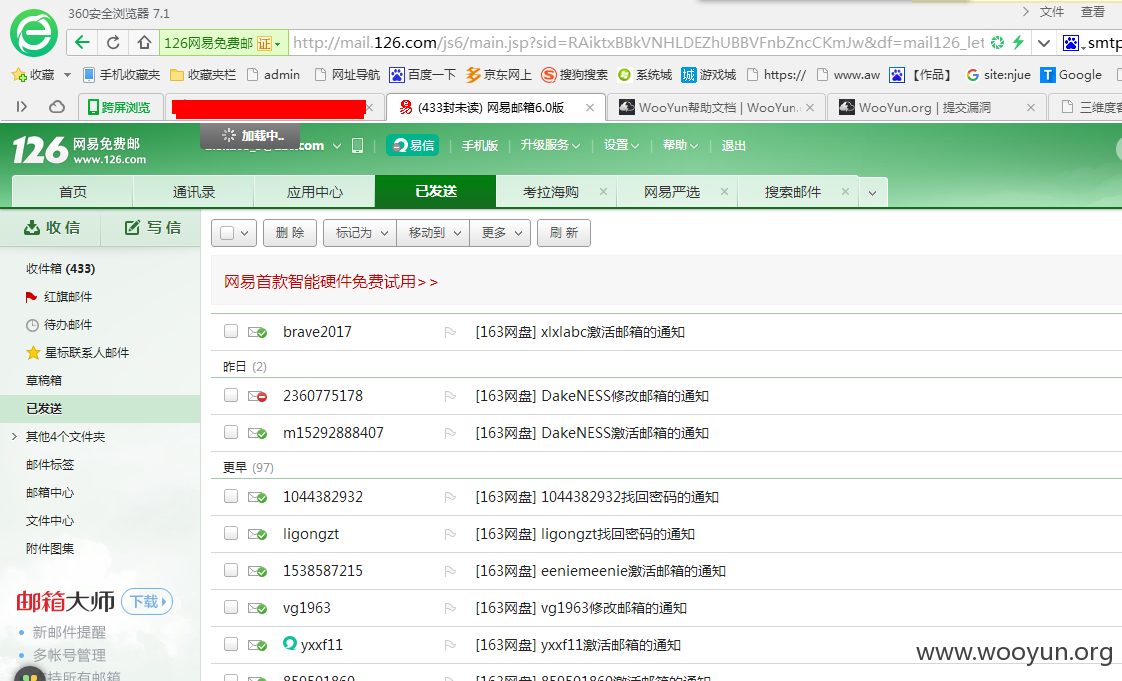The width and height of the screenshot is (1122, 681).
Task: Switch to the 通讯录 tab
Action: point(194,192)
